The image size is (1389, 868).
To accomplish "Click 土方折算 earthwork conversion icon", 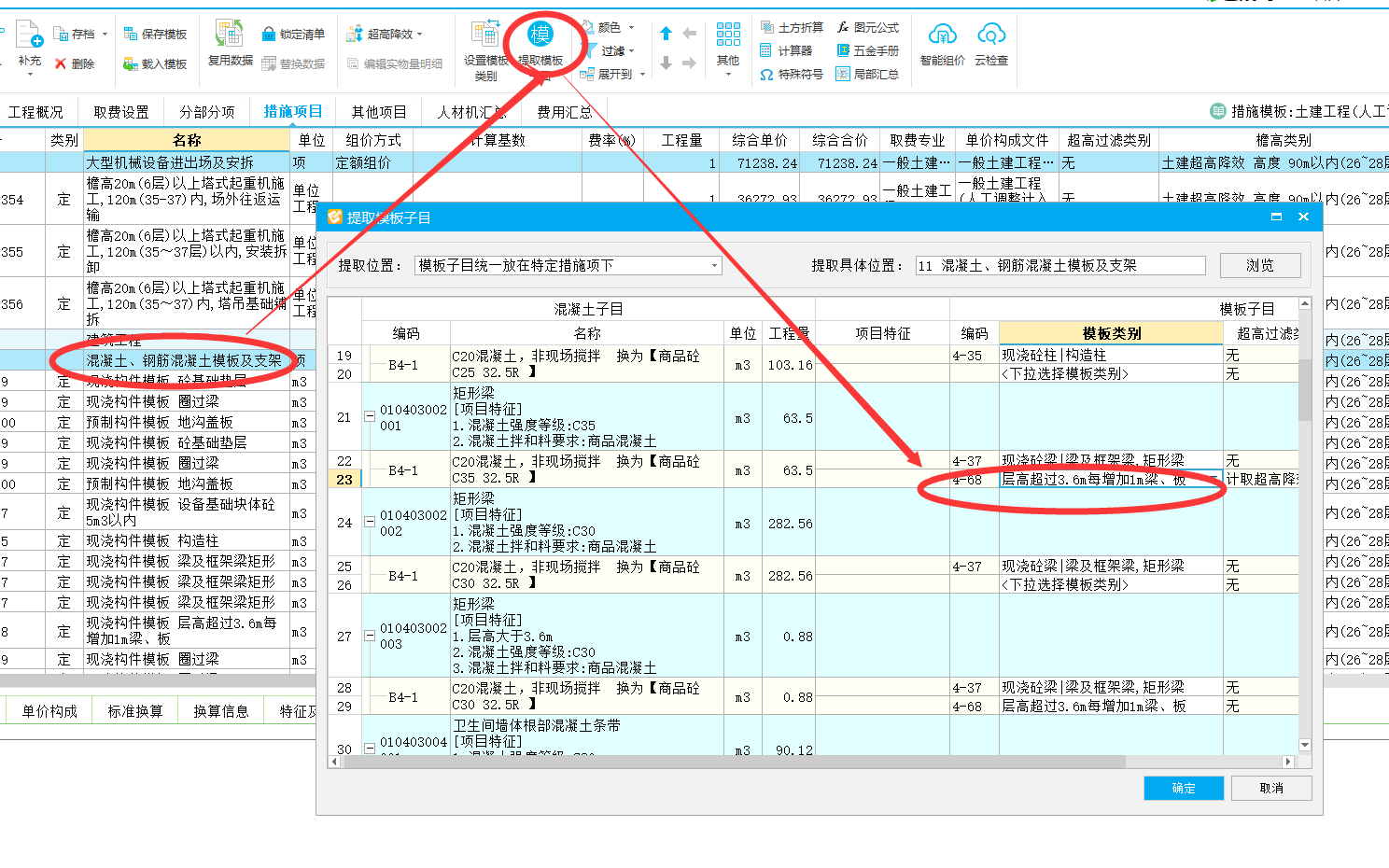I will pos(767,27).
